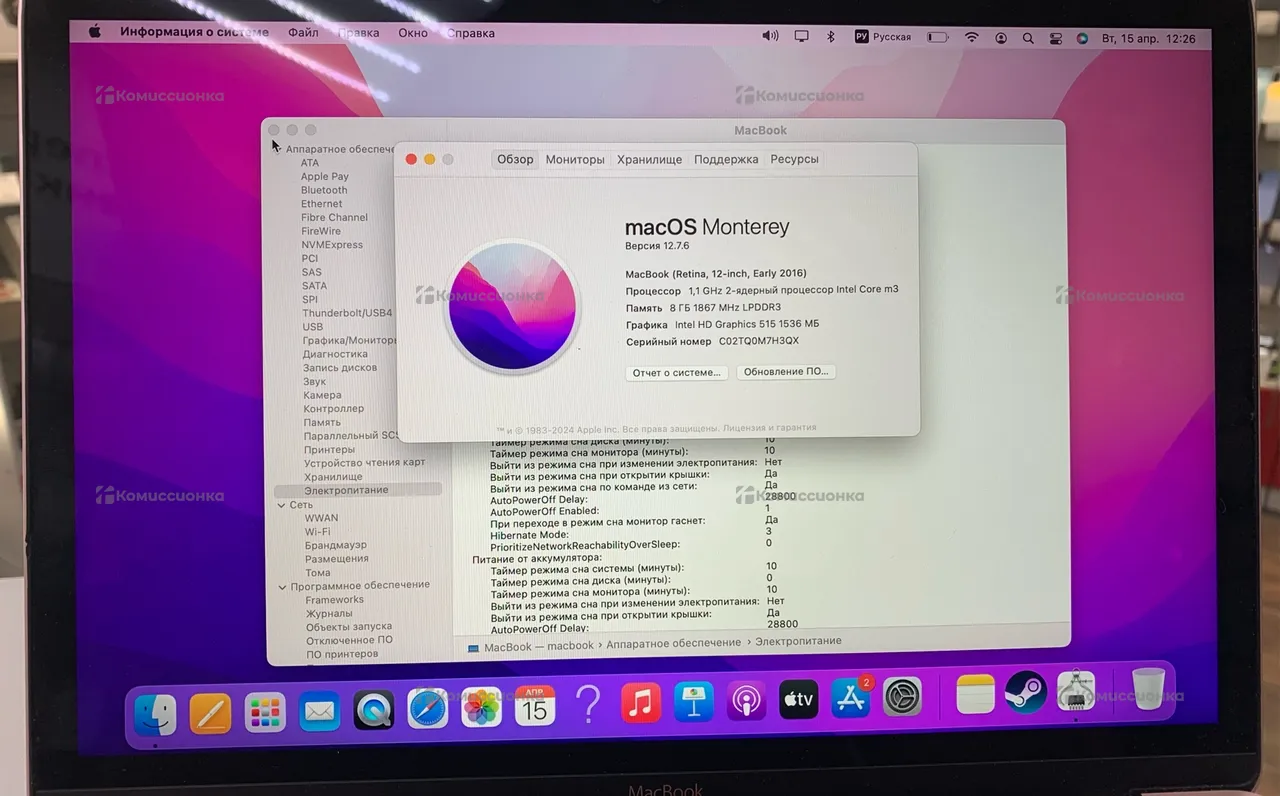Open Calendar showing 15 in the Dock
Viewport: 1280px width, 796px height.
[535, 707]
